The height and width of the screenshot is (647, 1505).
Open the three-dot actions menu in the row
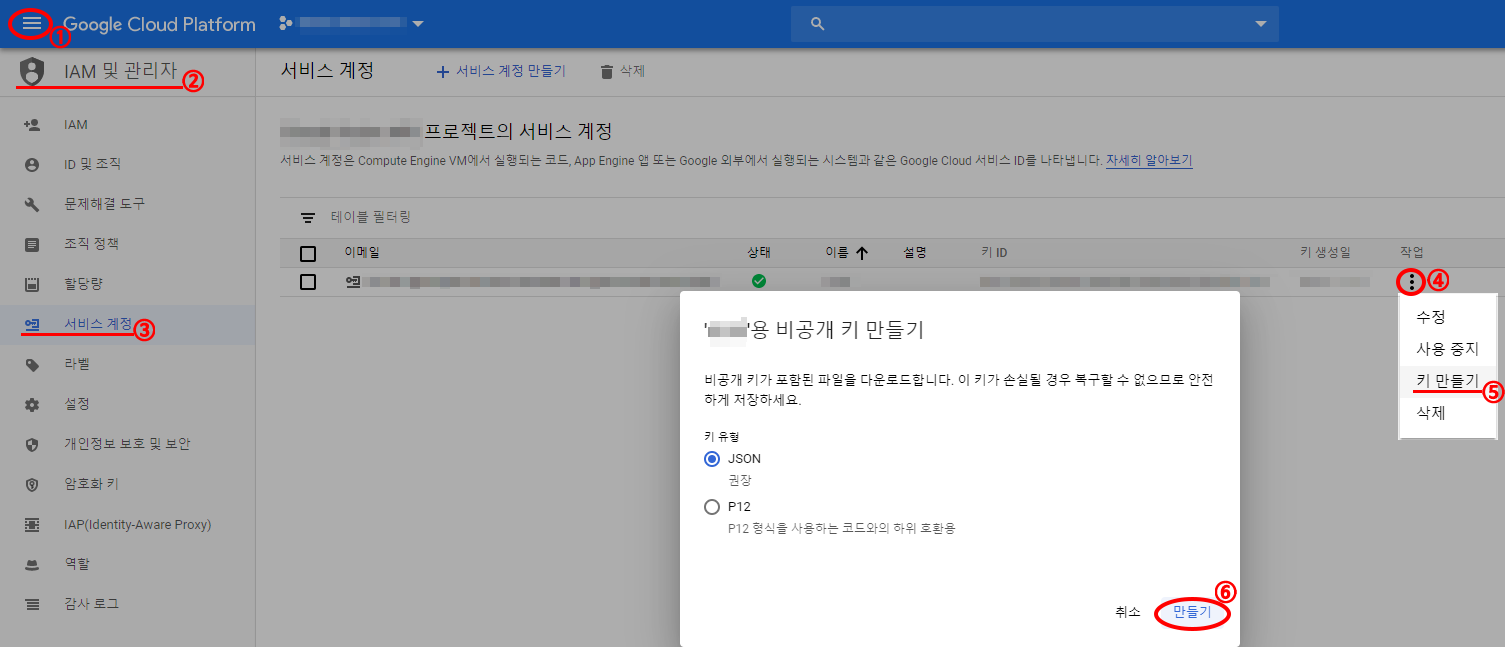1411,282
